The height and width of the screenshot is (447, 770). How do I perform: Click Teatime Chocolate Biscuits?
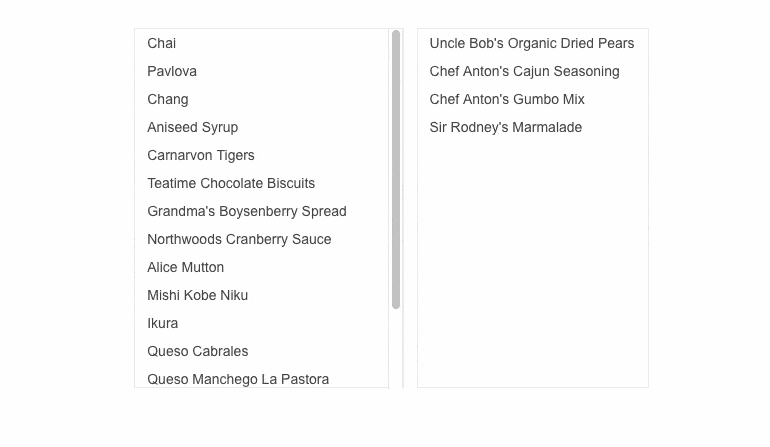click(231, 183)
